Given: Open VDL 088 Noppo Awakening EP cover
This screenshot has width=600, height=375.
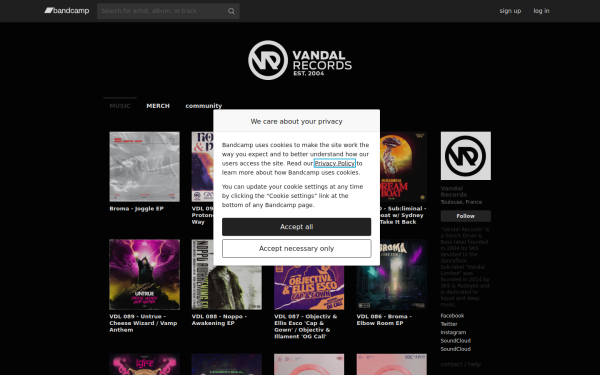Looking at the screenshot, I should click(227, 288).
